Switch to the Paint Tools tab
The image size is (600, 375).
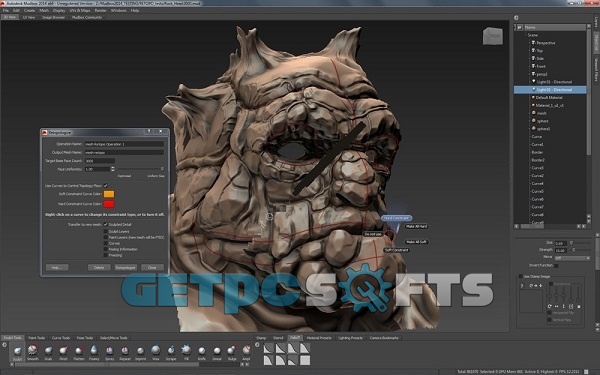point(37,338)
